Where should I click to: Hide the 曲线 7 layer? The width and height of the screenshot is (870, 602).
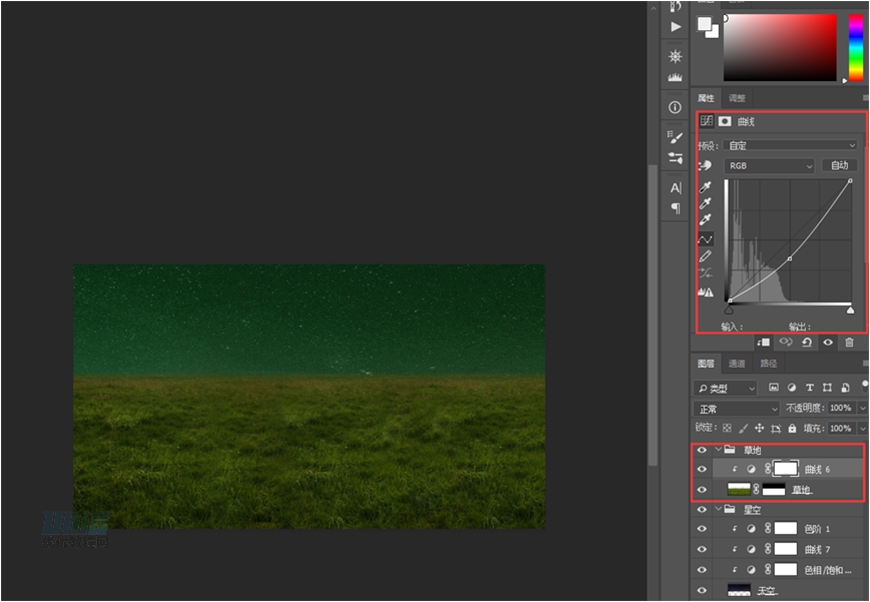702,549
